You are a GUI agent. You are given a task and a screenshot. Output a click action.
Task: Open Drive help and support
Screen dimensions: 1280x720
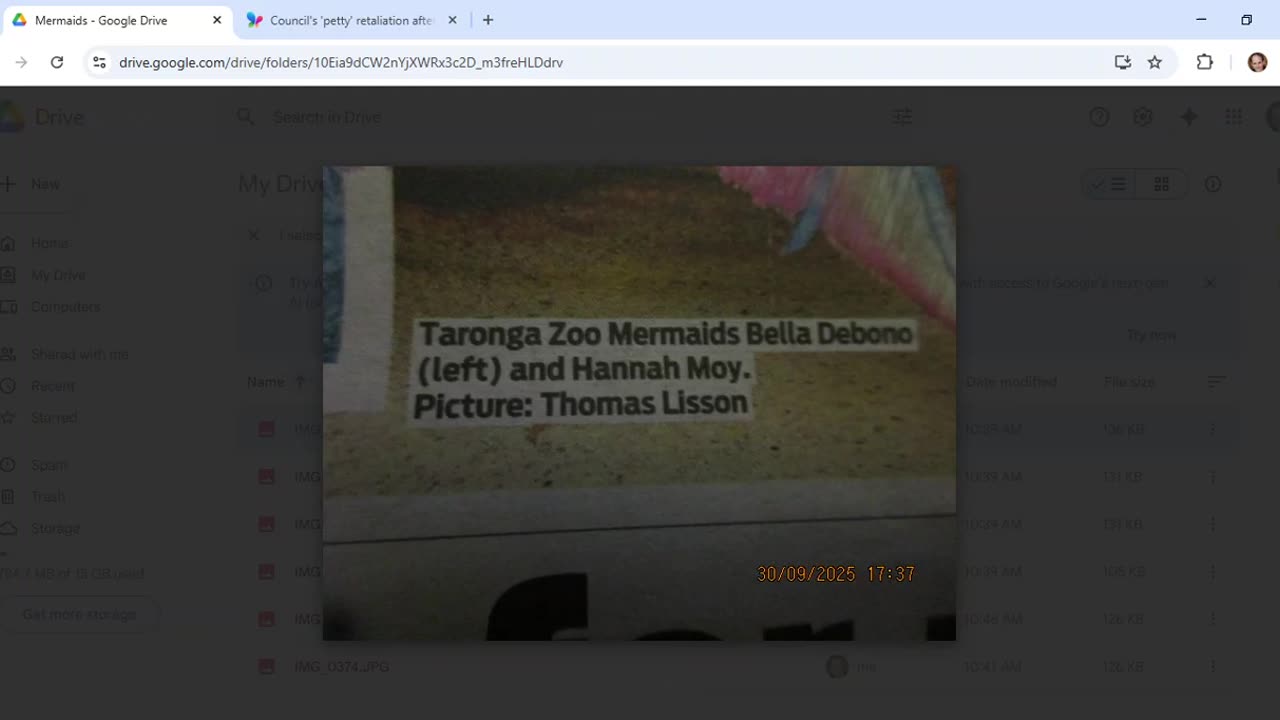(x=1099, y=117)
